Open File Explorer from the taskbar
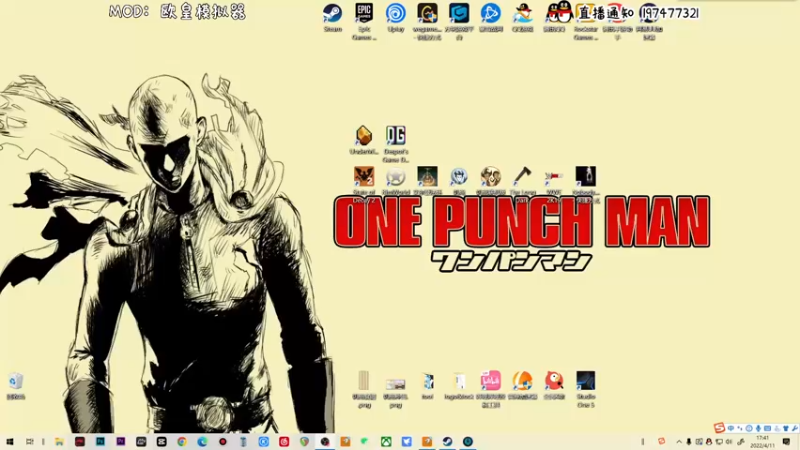This screenshot has width=800, height=450. pyautogui.click(x=59, y=442)
